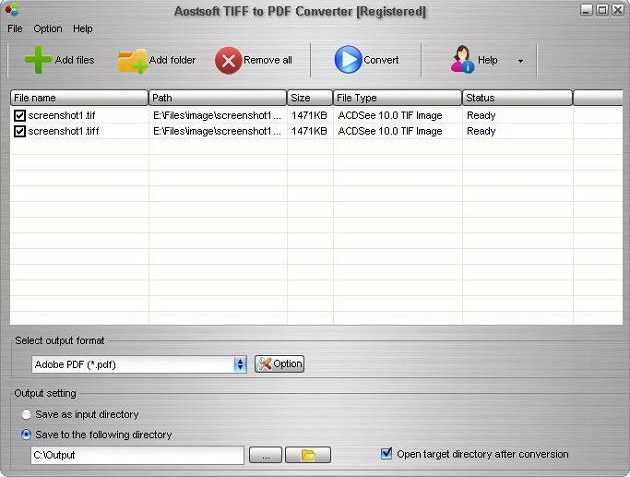630x477 pixels.
Task: Sort by File Type column header
Action: tap(397, 98)
